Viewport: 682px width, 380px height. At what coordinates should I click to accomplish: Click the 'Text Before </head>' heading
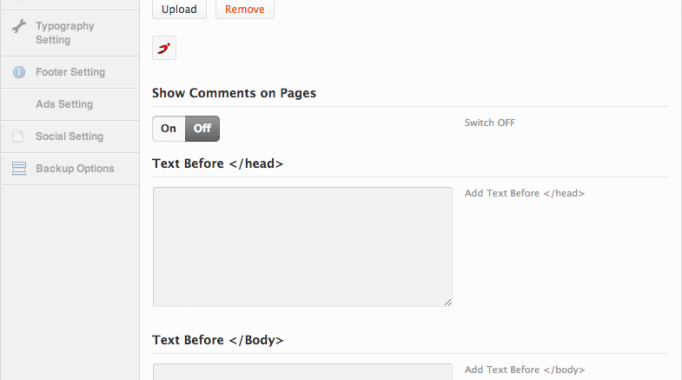[217, 163]
